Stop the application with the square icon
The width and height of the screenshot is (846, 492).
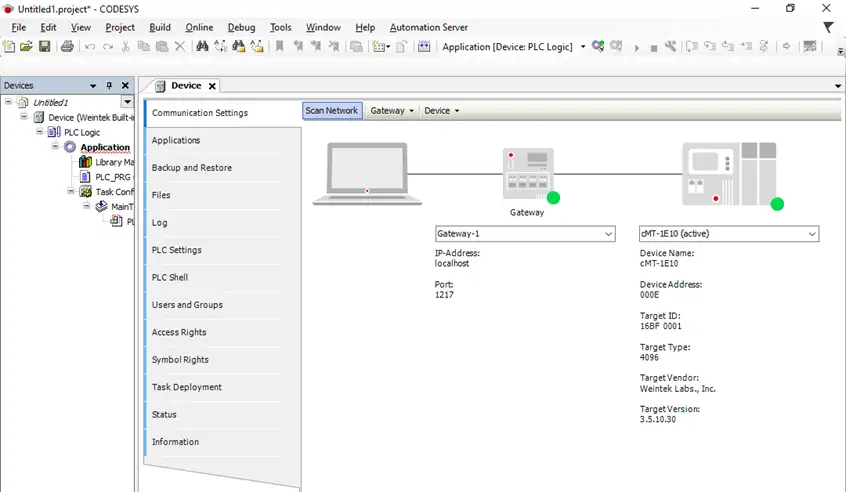pos(654,49)
